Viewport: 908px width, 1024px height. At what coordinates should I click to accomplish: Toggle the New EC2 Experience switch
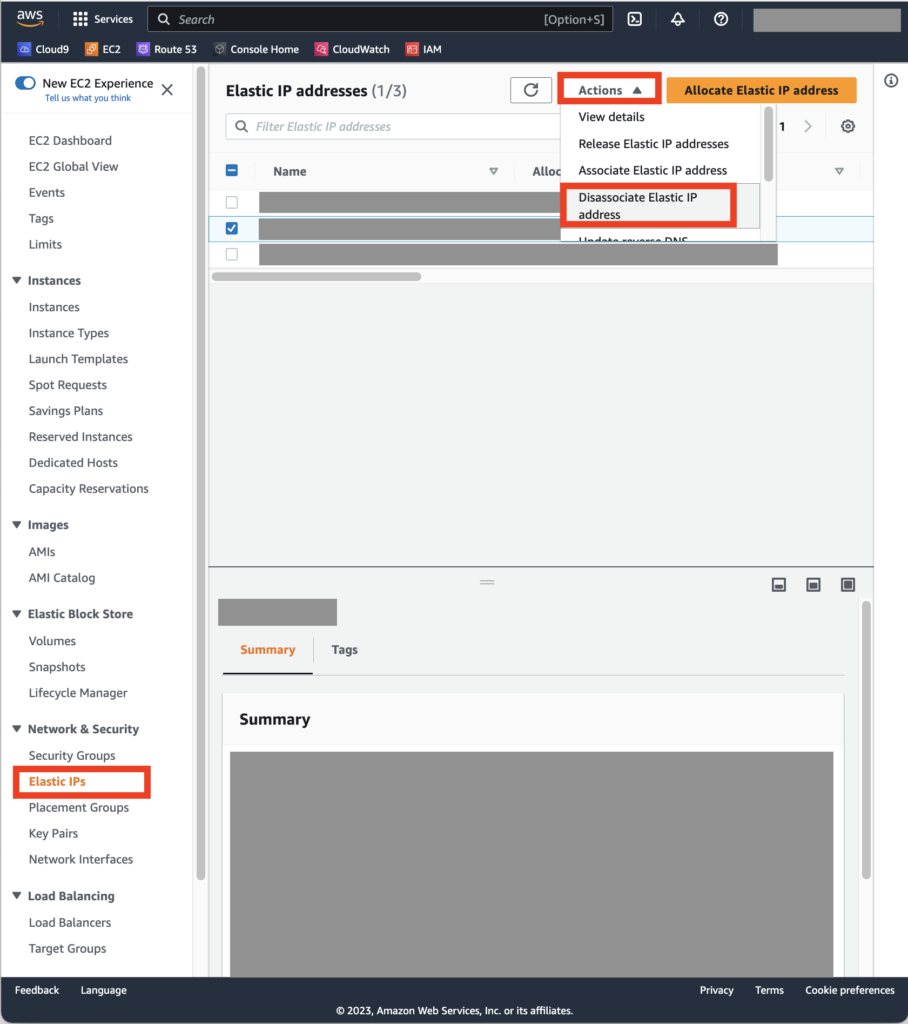click(x=25, y=83)
